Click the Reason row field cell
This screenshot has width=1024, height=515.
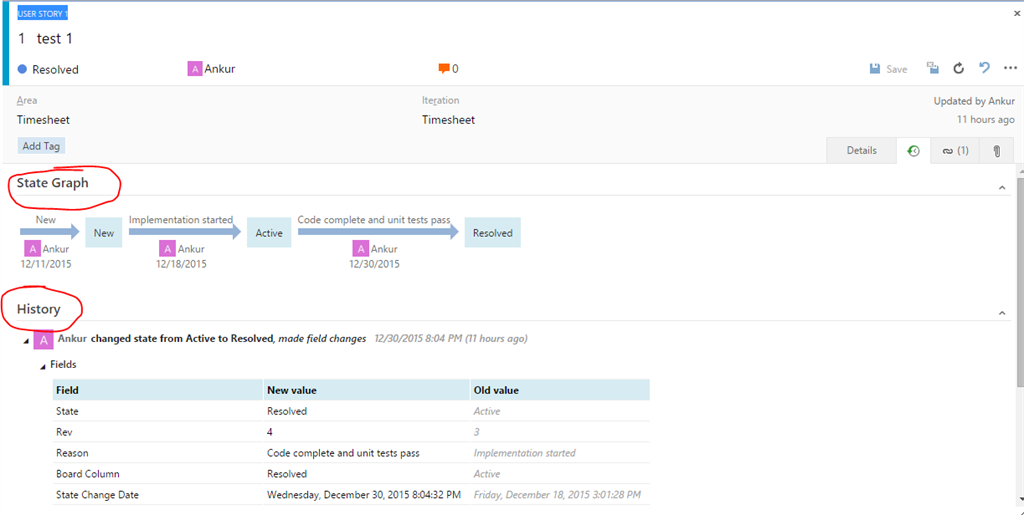157,453
